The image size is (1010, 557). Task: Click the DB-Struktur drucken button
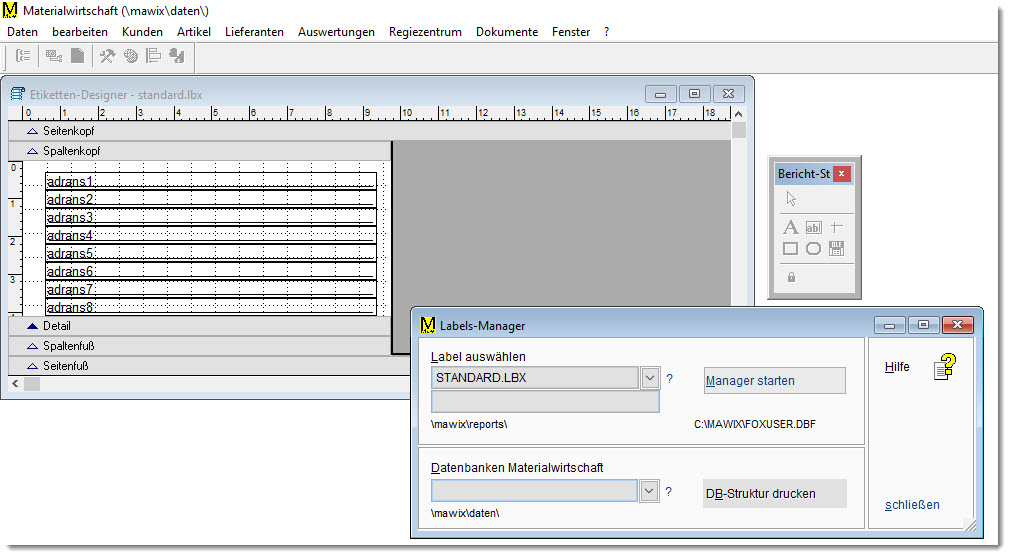(774, 493)
